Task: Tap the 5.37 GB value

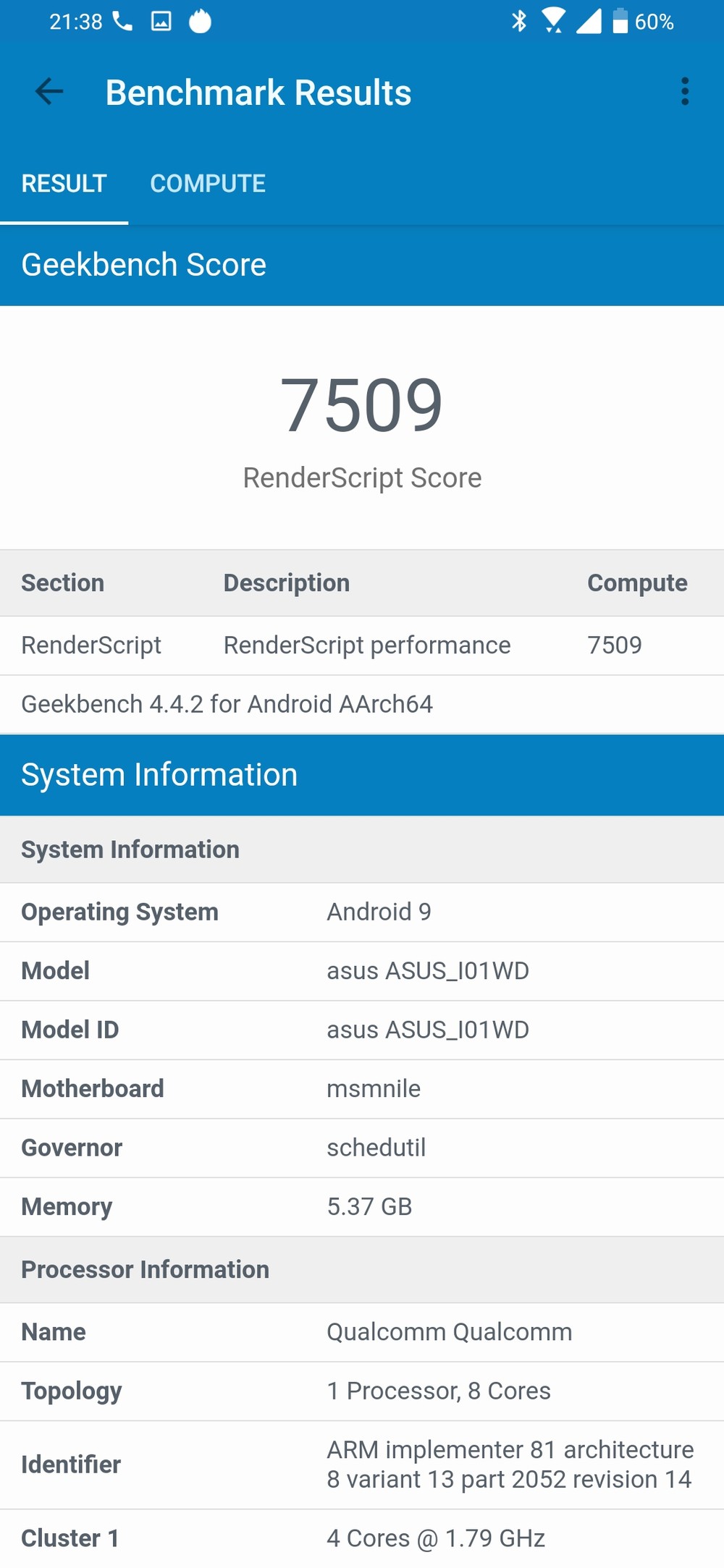Action: (x=369, y=1207)
